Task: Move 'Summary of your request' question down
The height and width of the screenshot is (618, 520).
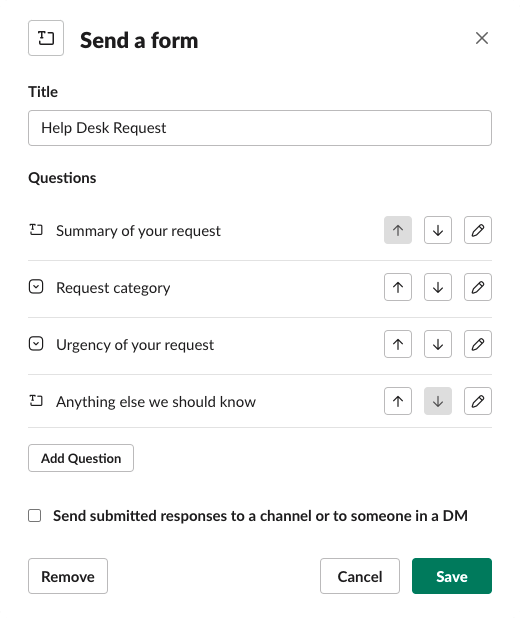Action: point(438,230)
